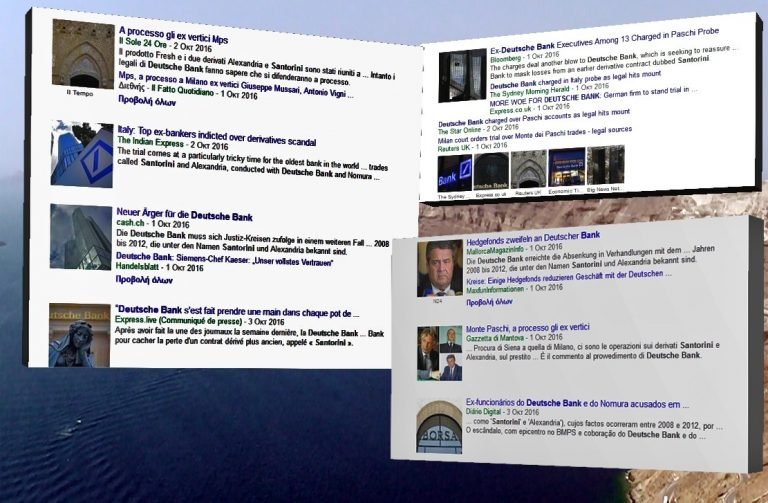768x503 pixels.
Task: Click source name 'The Sydney Morning Herald'
Action: 529,91
